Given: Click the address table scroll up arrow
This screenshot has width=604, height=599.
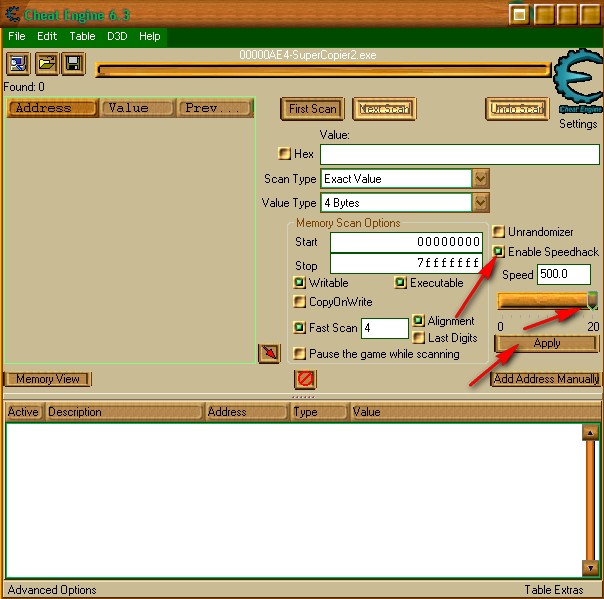Looking at the screenshot, I should pyautogui.click(x=590, y=433).
